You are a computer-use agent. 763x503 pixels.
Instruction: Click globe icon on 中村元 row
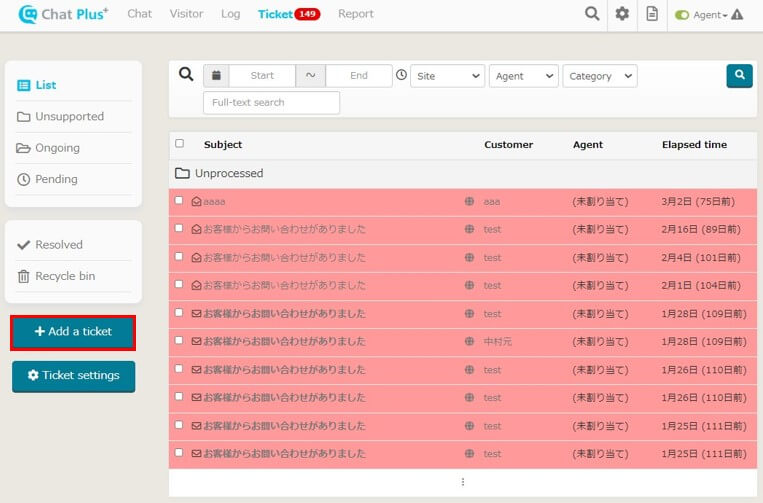[469, 341]
